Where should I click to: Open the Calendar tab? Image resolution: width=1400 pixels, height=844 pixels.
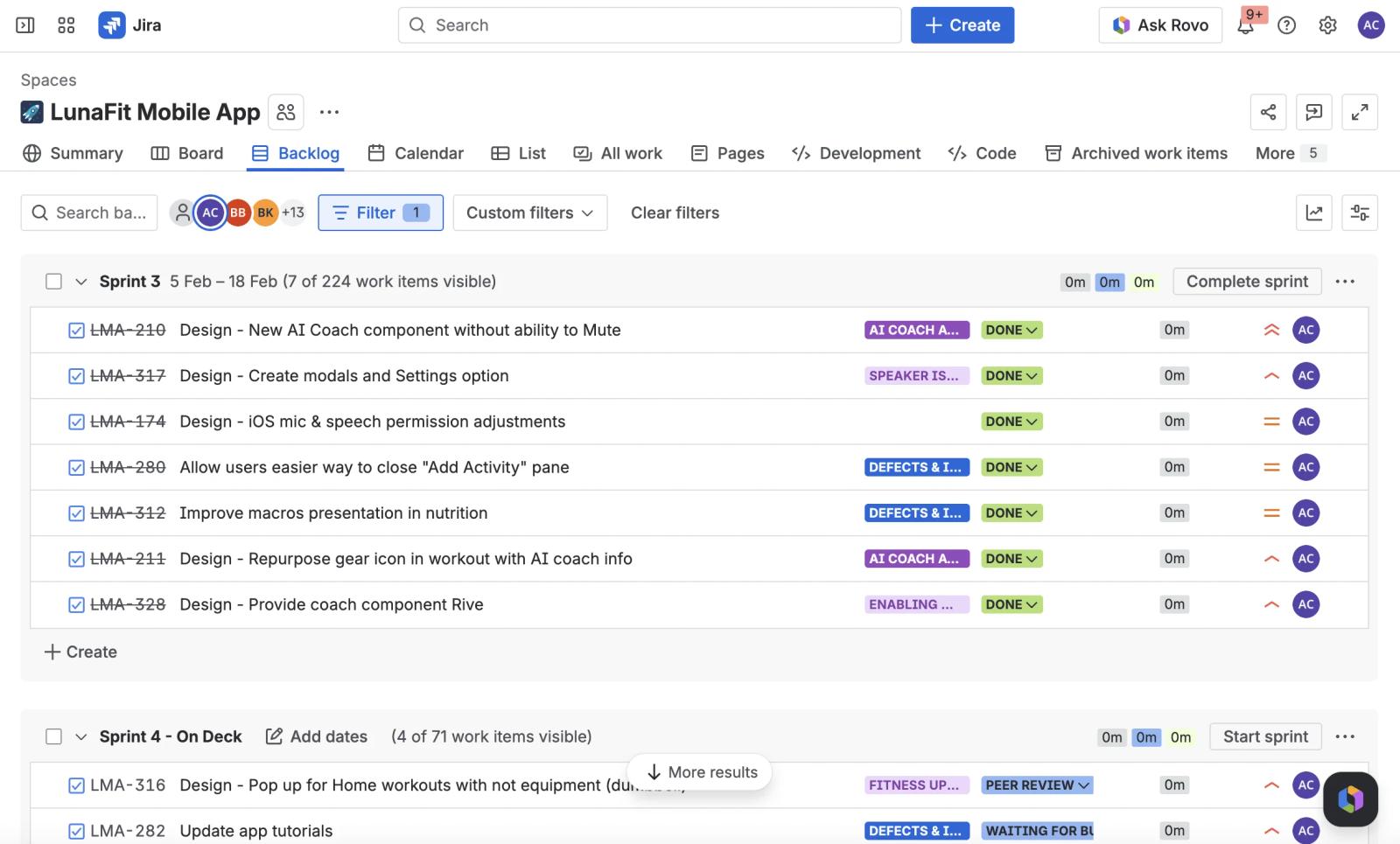pyautogui.click(x=416, y=153)
